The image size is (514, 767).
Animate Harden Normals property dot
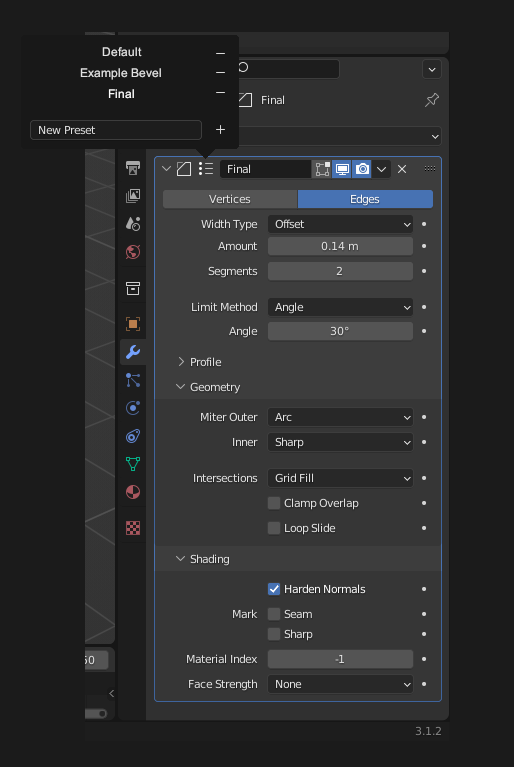click(x=424, y=589)
